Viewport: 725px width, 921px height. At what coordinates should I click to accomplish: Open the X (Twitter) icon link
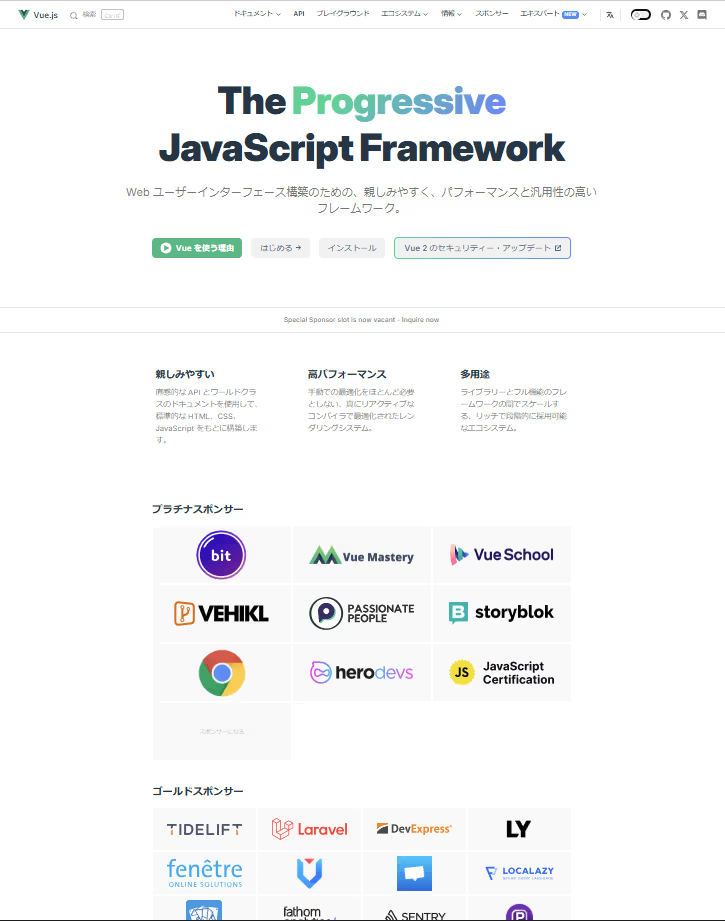pyautogui.click(x=684, y=15)
